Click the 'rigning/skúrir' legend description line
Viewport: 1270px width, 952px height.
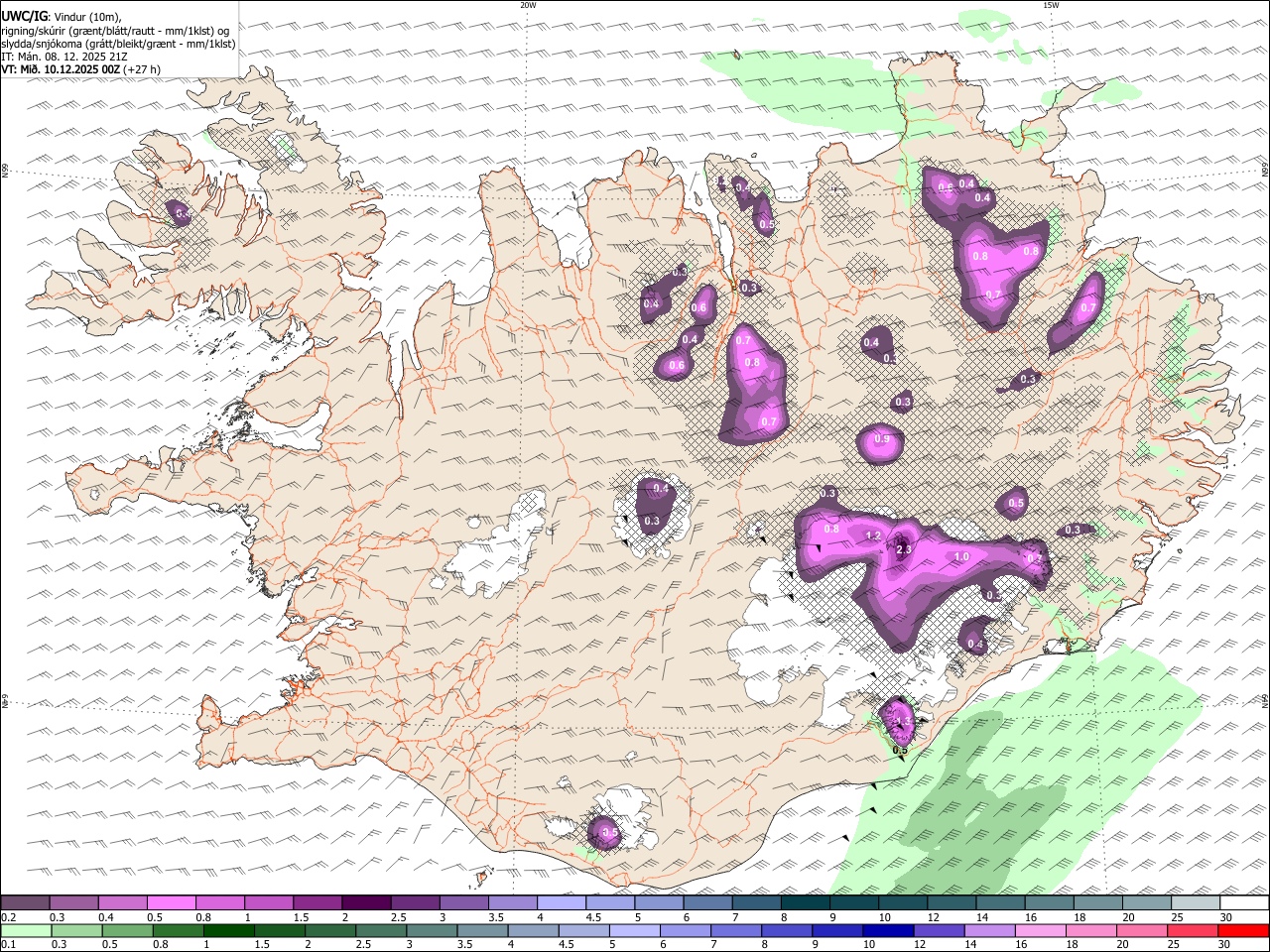tap(115, 30)
